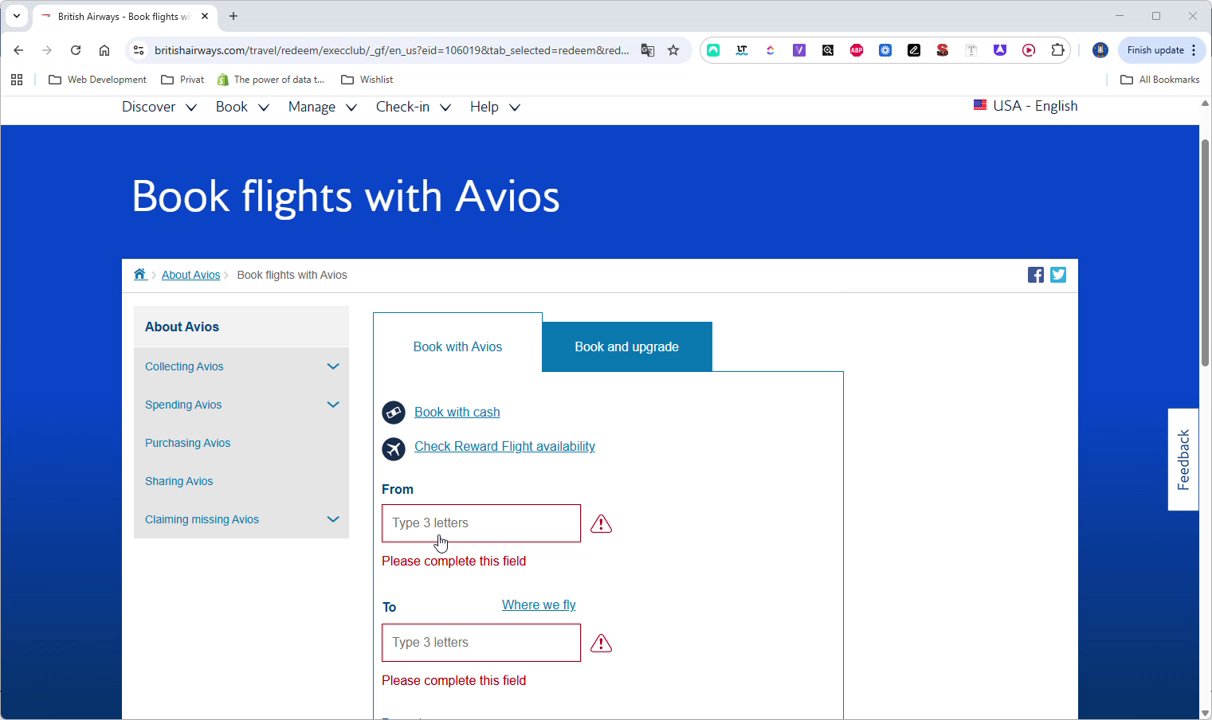The image size is (1212, 720).
Task: Open the black pen extension icon
Action: point(914,50)
